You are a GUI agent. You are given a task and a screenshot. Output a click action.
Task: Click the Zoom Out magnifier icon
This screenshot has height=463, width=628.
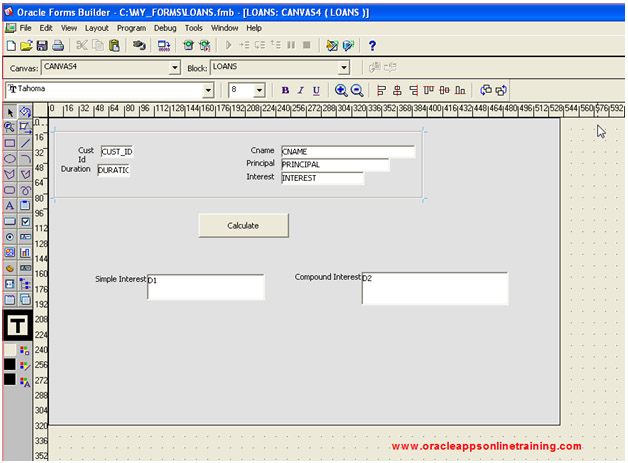pyautogui.click(x=357, y=90)
